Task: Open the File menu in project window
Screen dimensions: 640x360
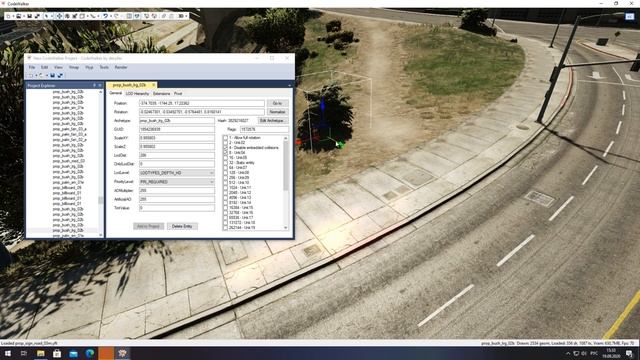Action: [x=32, y=67]
